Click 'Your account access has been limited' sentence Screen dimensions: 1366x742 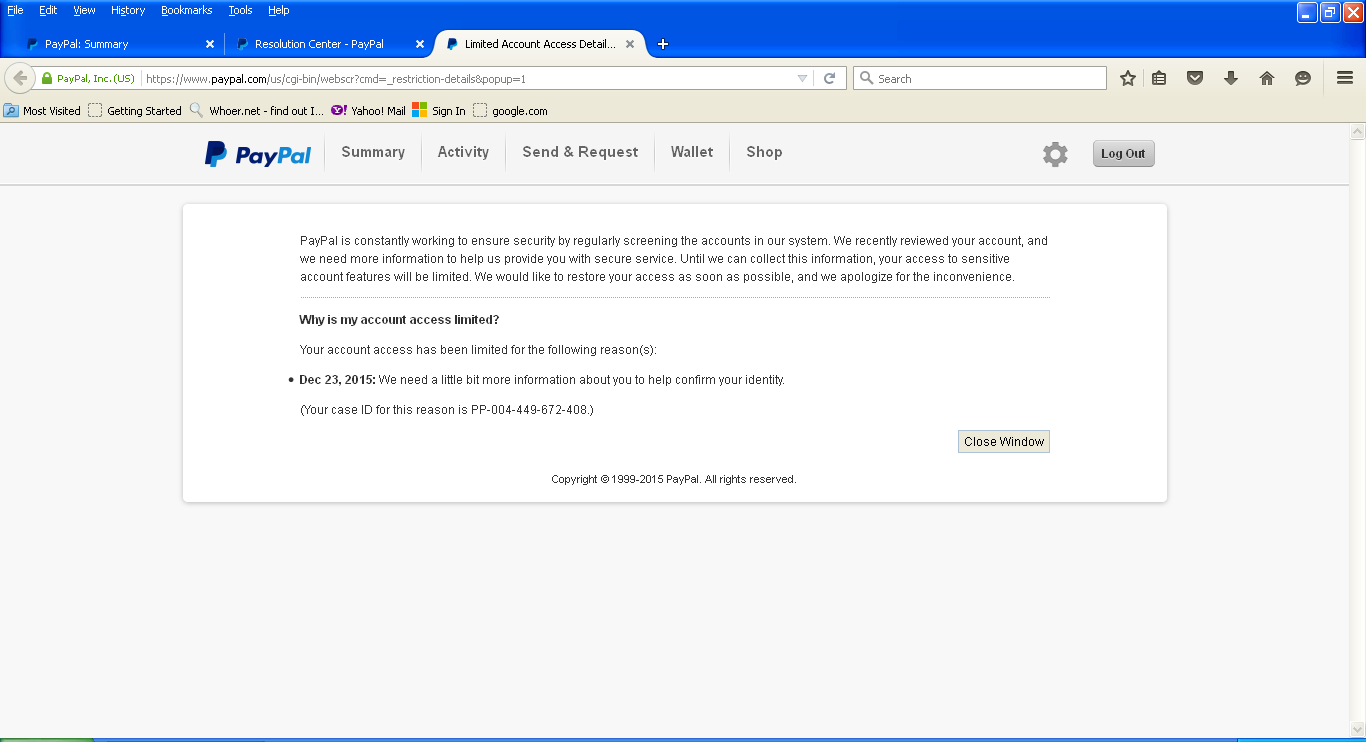coord(478,350)
